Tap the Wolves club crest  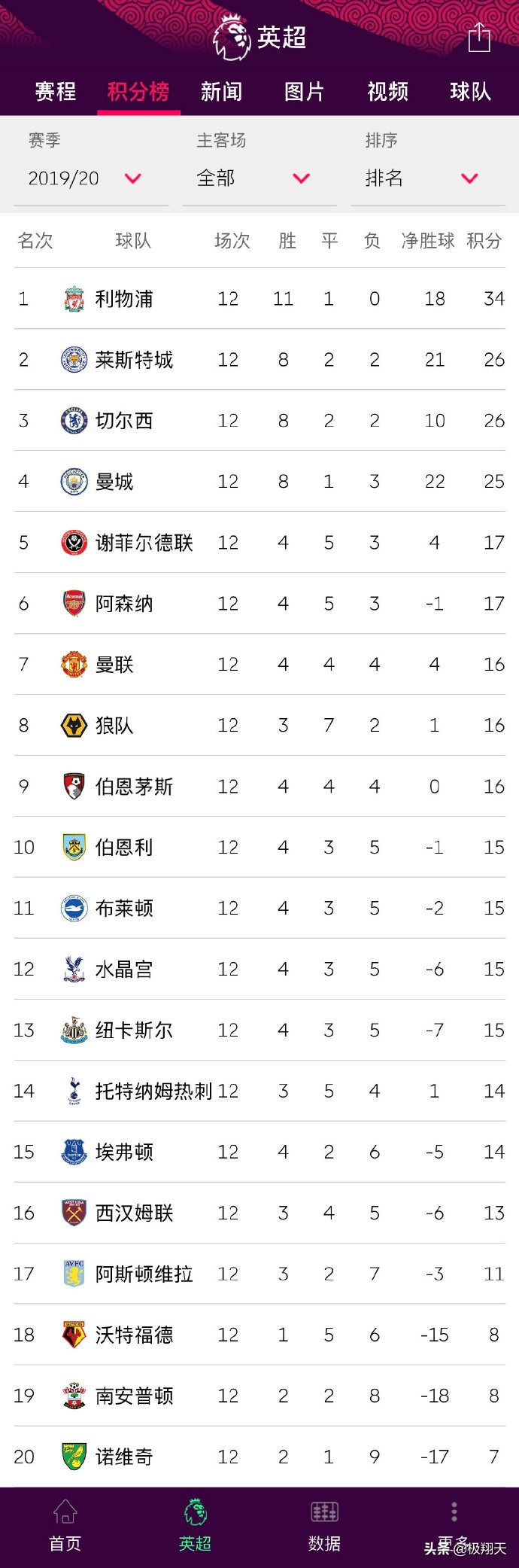[x=73, y=725]
